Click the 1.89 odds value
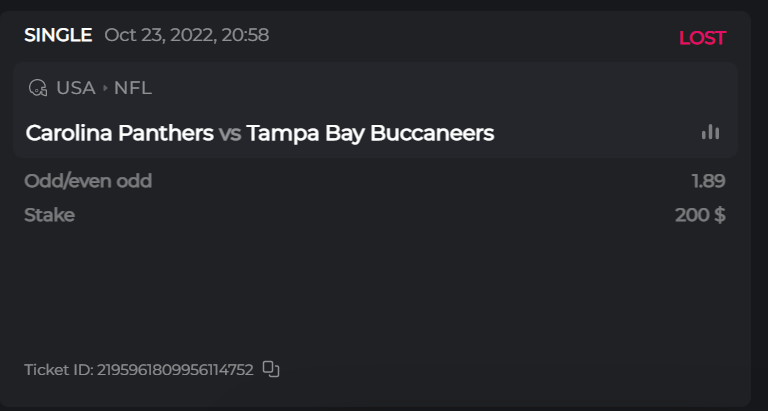The width and height of the screenshot is (768, 411). pyautogui.click(x=708, y=181)
